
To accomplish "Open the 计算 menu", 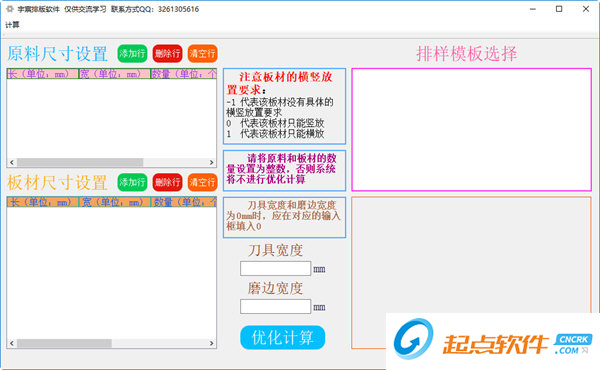I will [x=12, y=25].
